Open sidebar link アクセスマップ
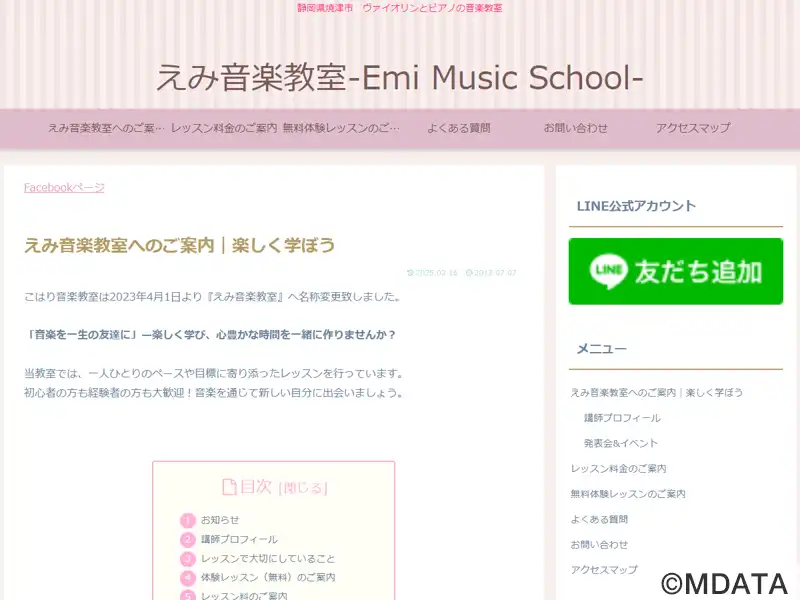800x600 pixels. click(604, 570)
